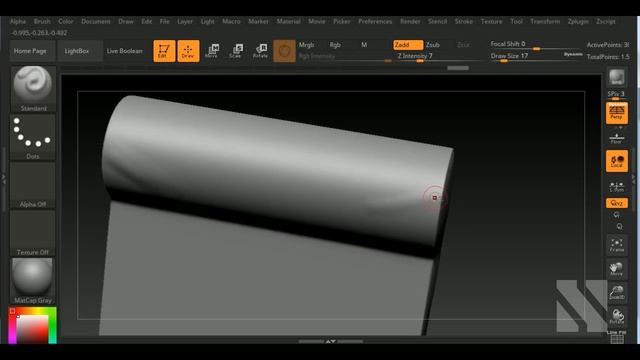Activate Draw mode button
The height and width of the screenshot is (360, 640).
(x=188, y=51)
